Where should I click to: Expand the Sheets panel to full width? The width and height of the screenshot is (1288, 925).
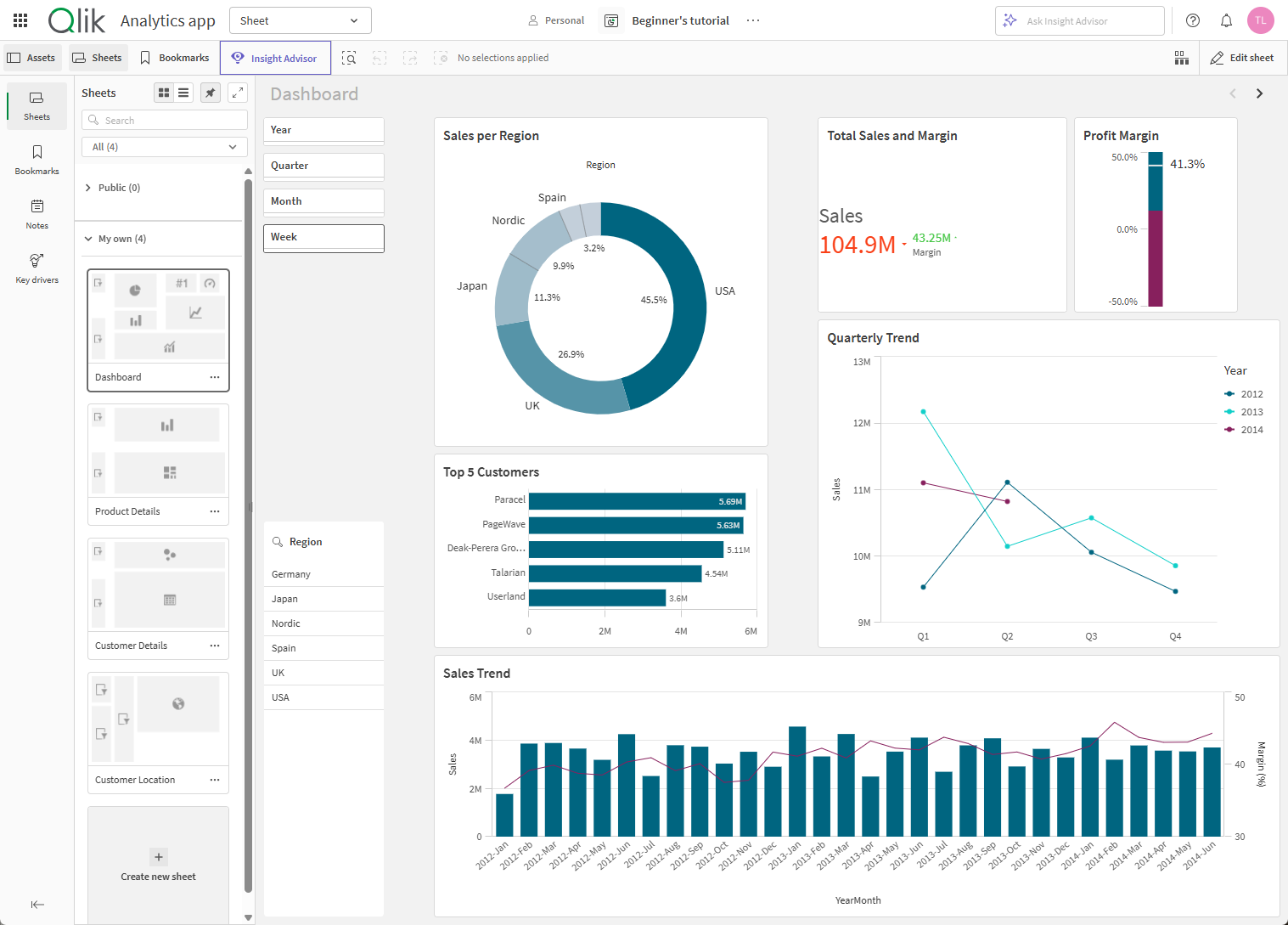point(238,92)
